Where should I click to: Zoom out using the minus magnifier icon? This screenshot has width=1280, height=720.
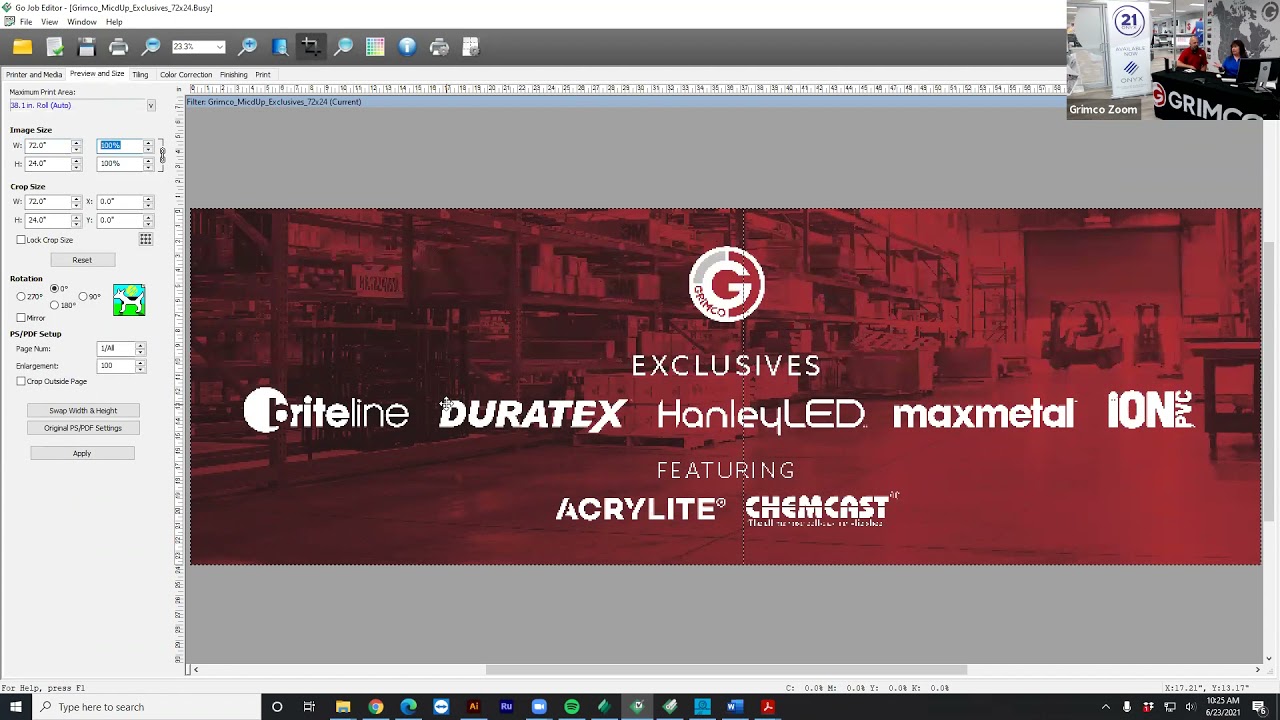pos(151,47)
